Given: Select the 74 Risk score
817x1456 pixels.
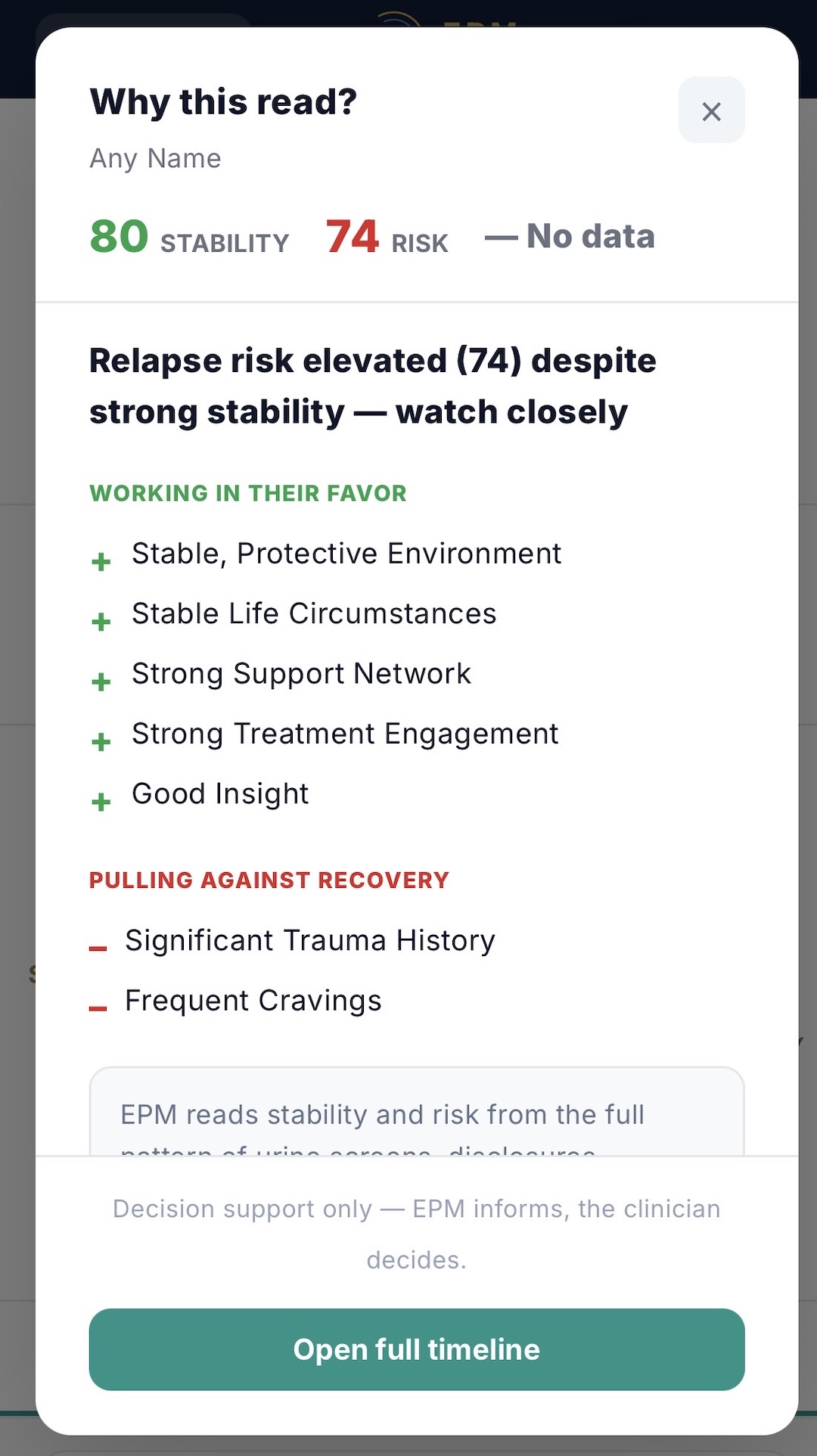Looking at the screenshot, I should click(387, 237).
